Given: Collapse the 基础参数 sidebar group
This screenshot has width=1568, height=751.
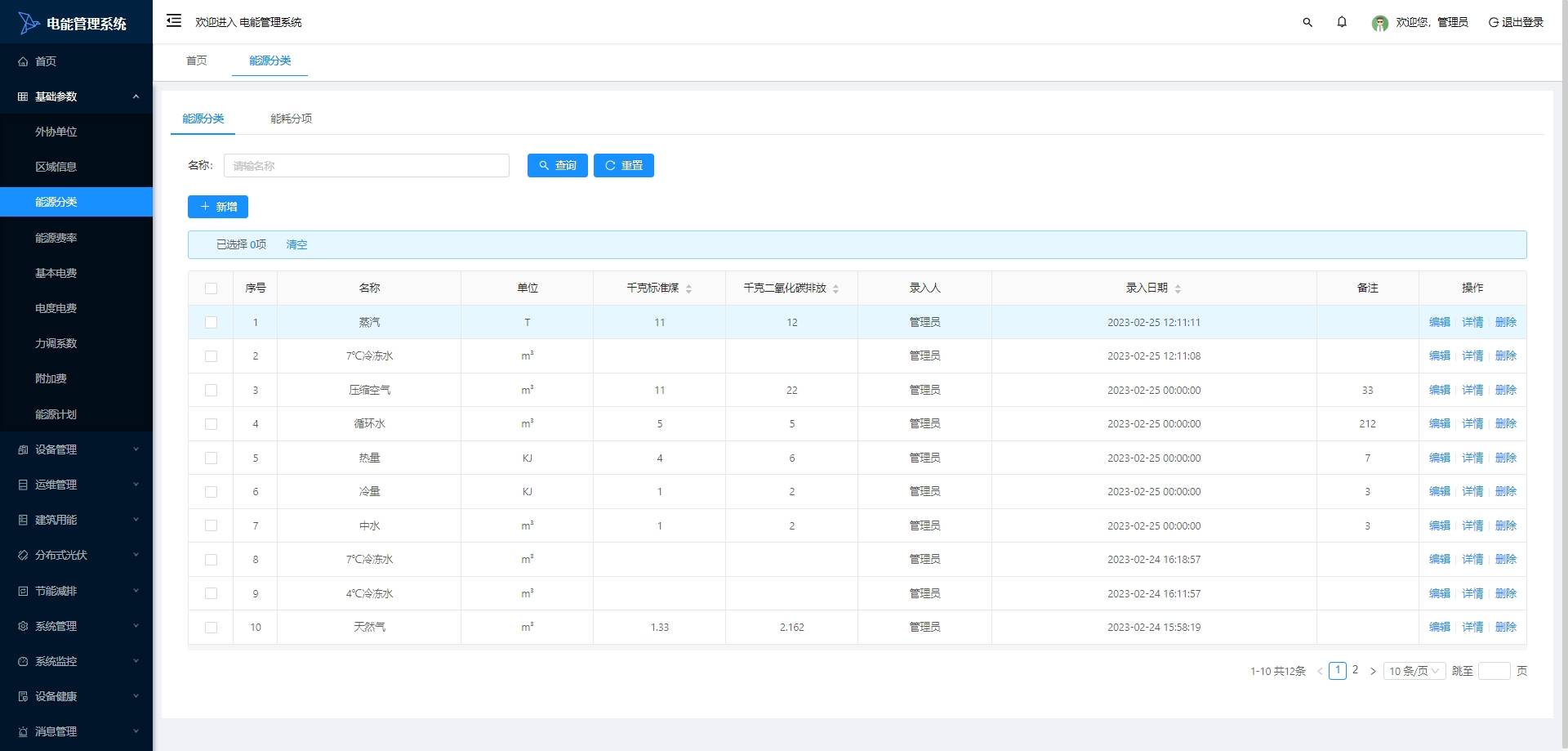Looking at the screenshot, I should point(76,96).
